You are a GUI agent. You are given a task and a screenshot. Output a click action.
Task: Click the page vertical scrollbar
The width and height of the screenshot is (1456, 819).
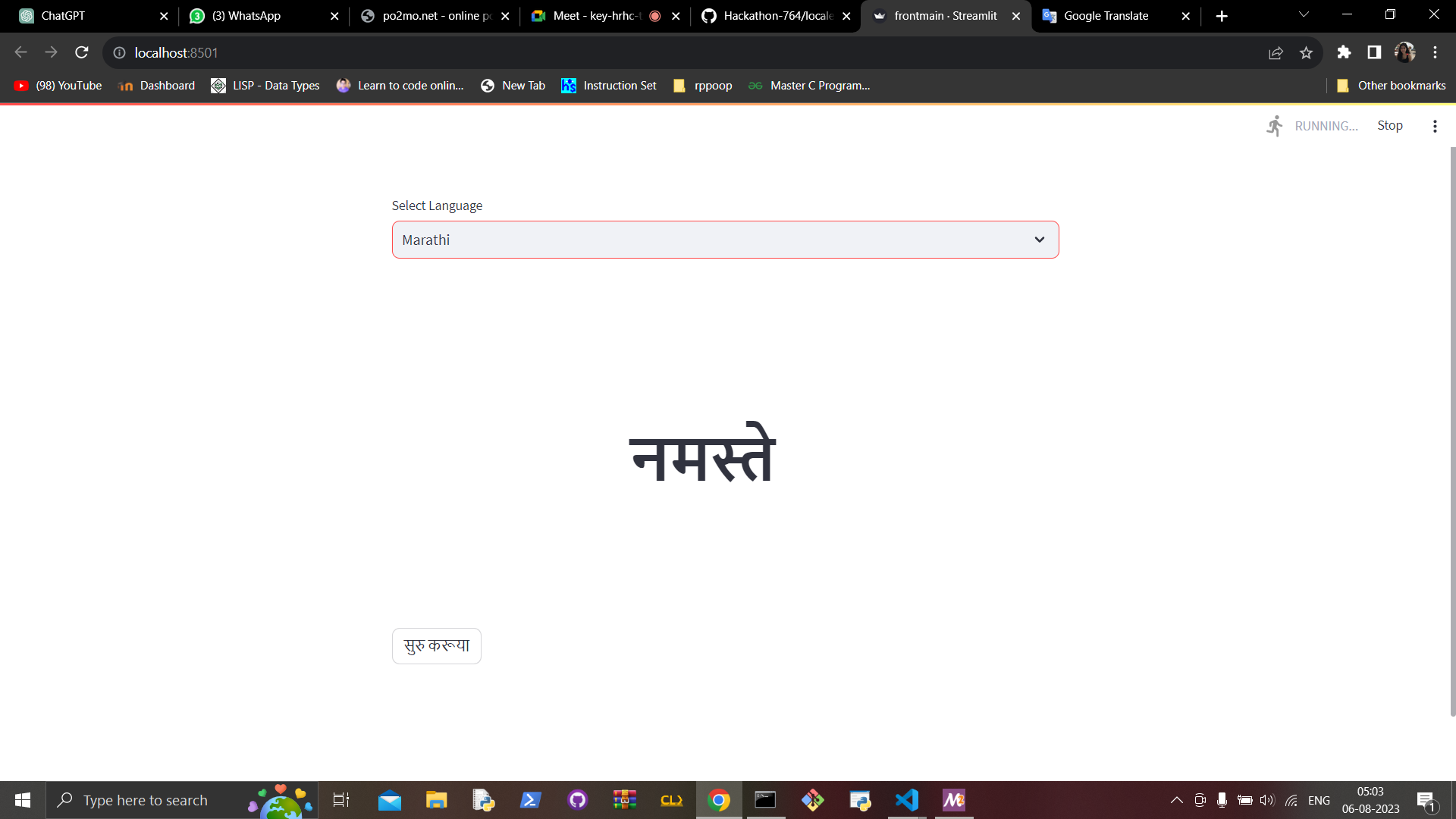tap(1452, 432)
